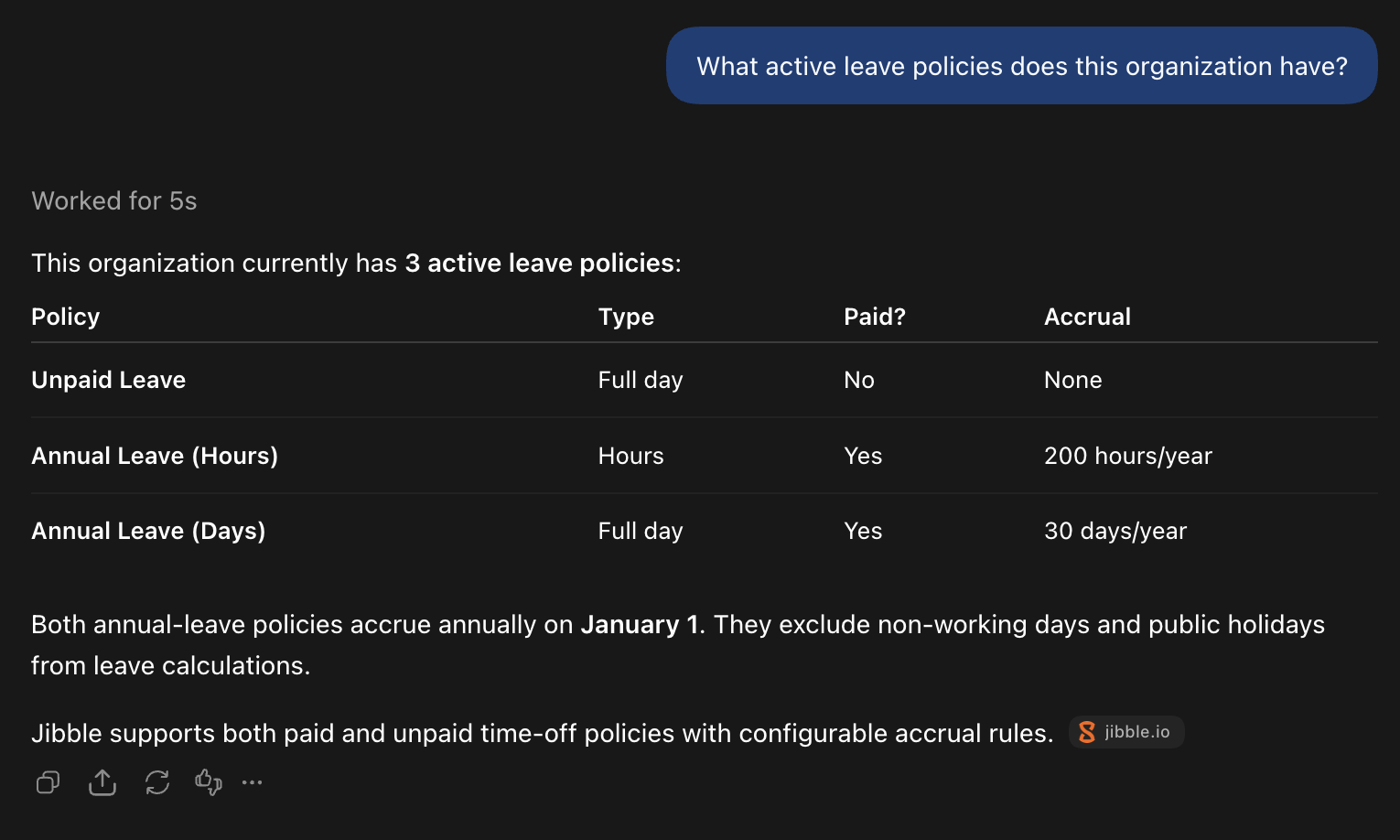Click the bold 'January 1' text

click(640, 625)
